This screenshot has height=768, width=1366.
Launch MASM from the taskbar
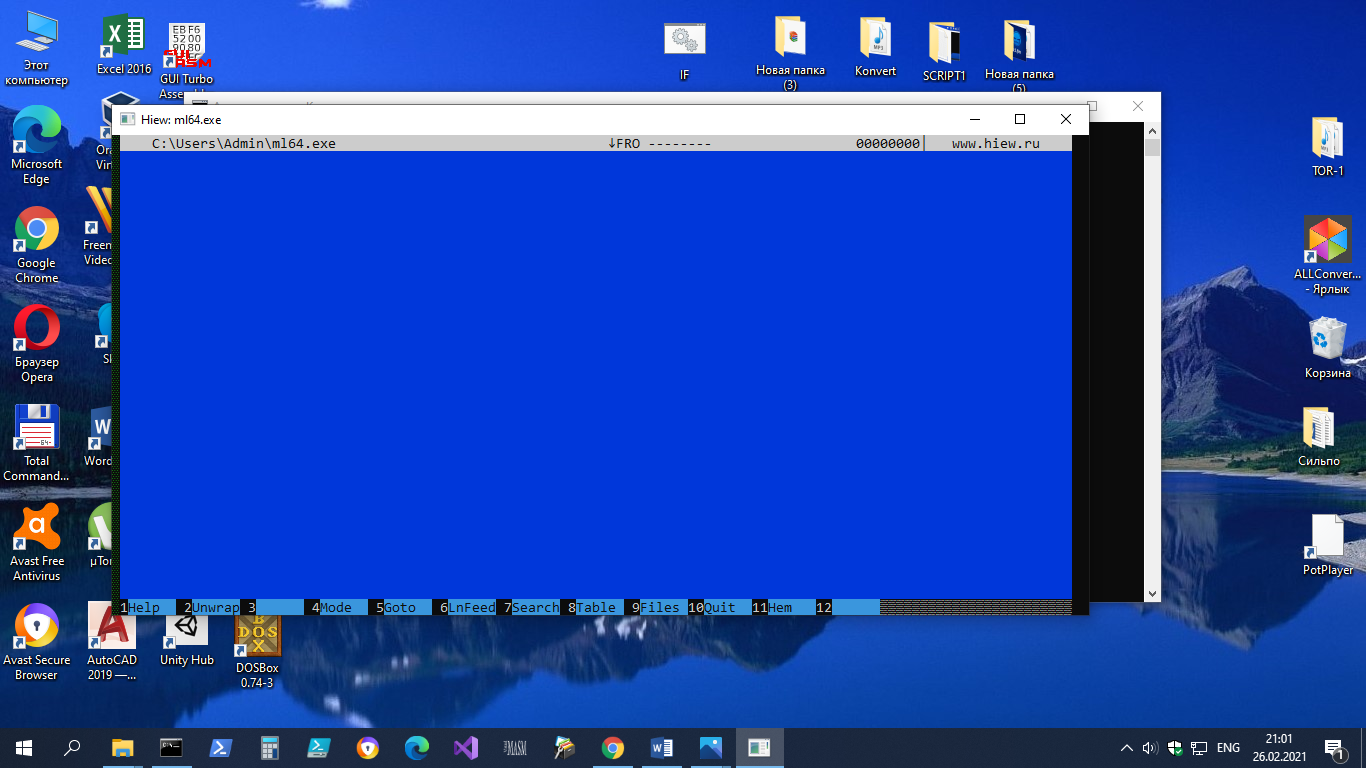[514, 747]
